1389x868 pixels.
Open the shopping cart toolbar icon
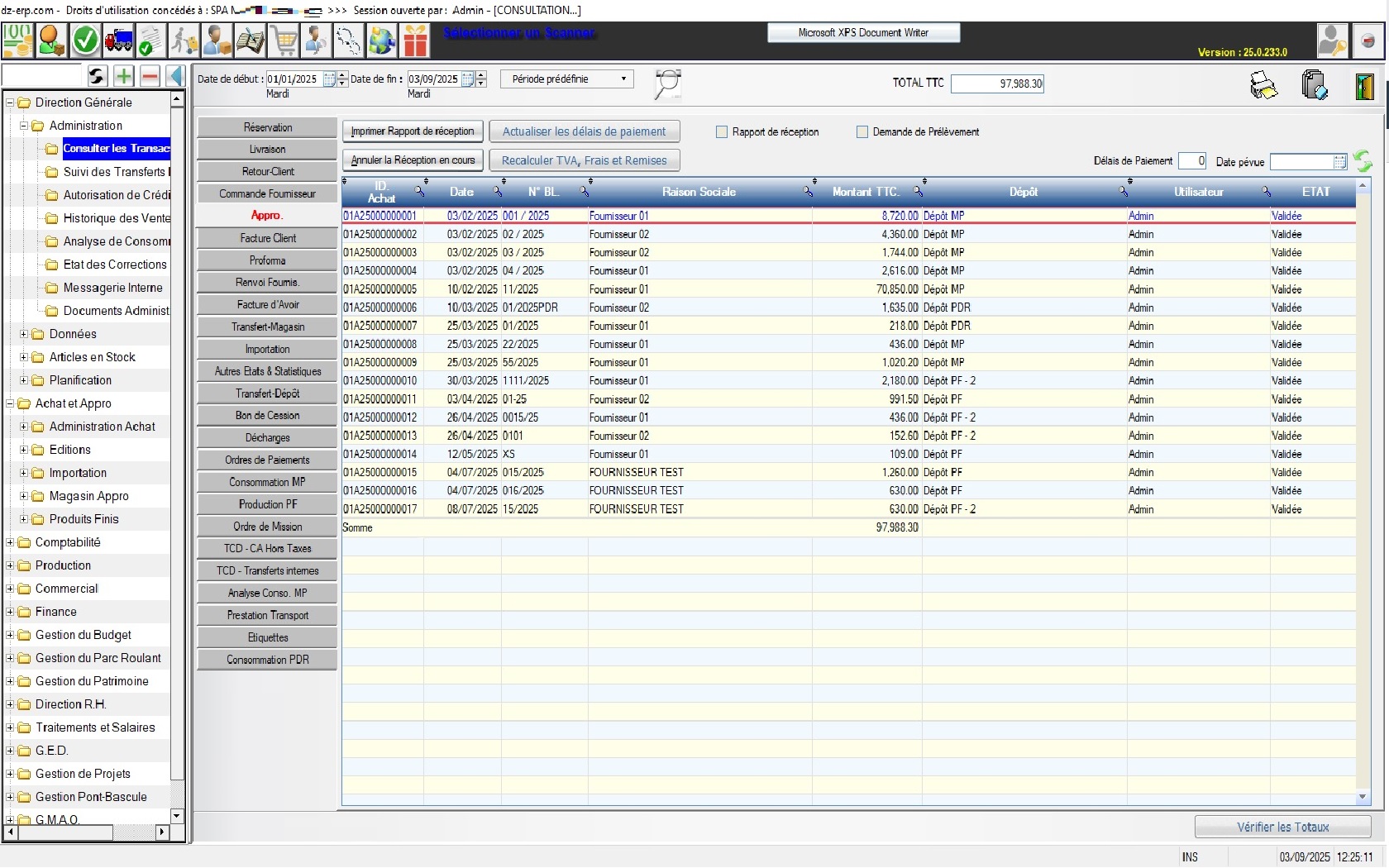284,41
